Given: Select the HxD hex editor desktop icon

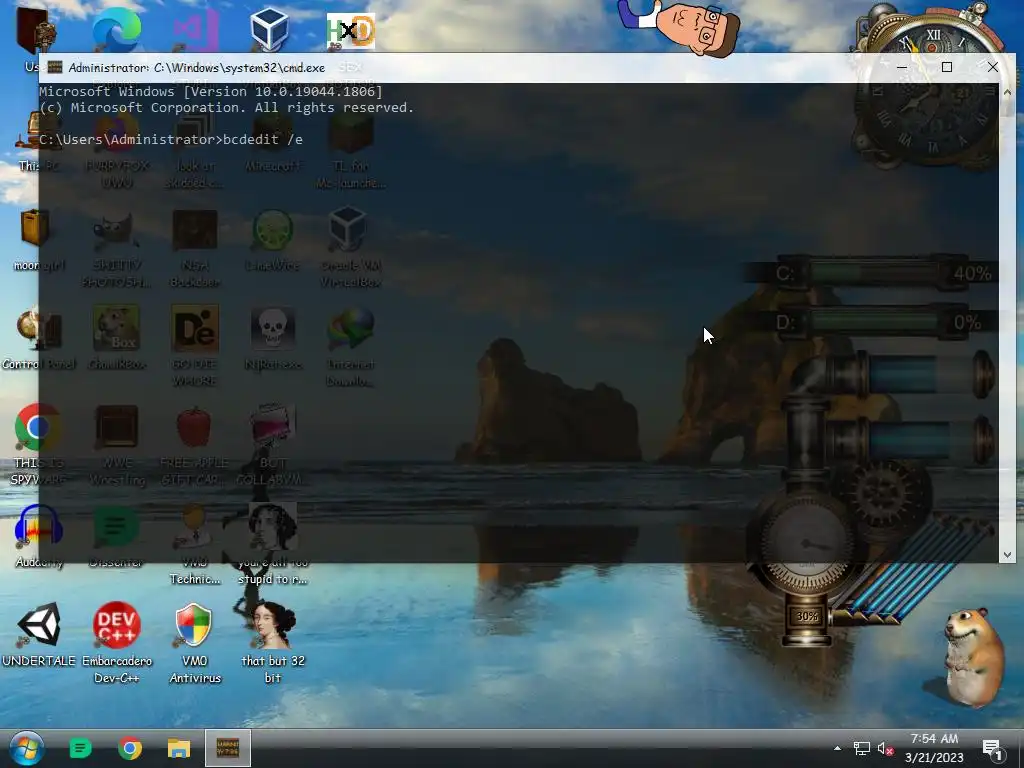Looking at the screenshot, I should coord(351,31).
